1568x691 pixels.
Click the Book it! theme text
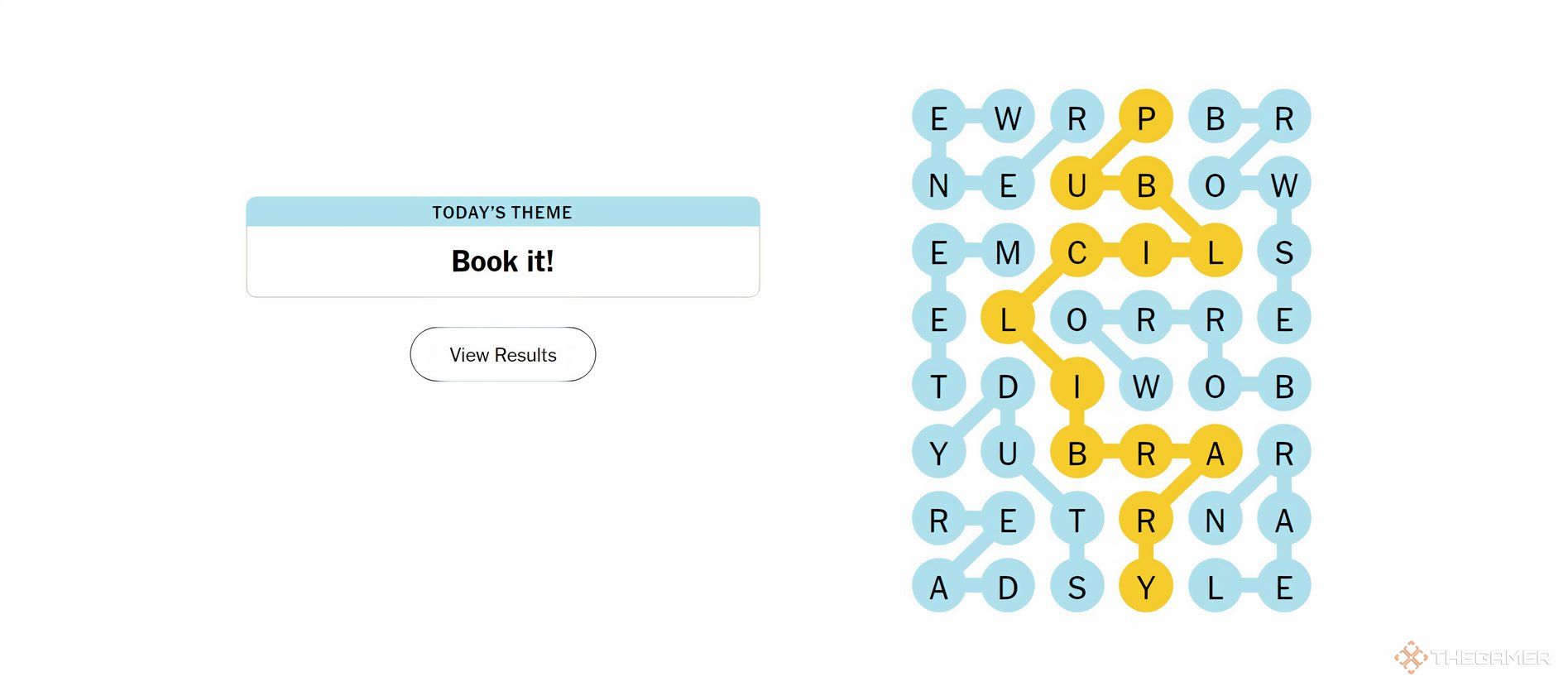[502, 262]
